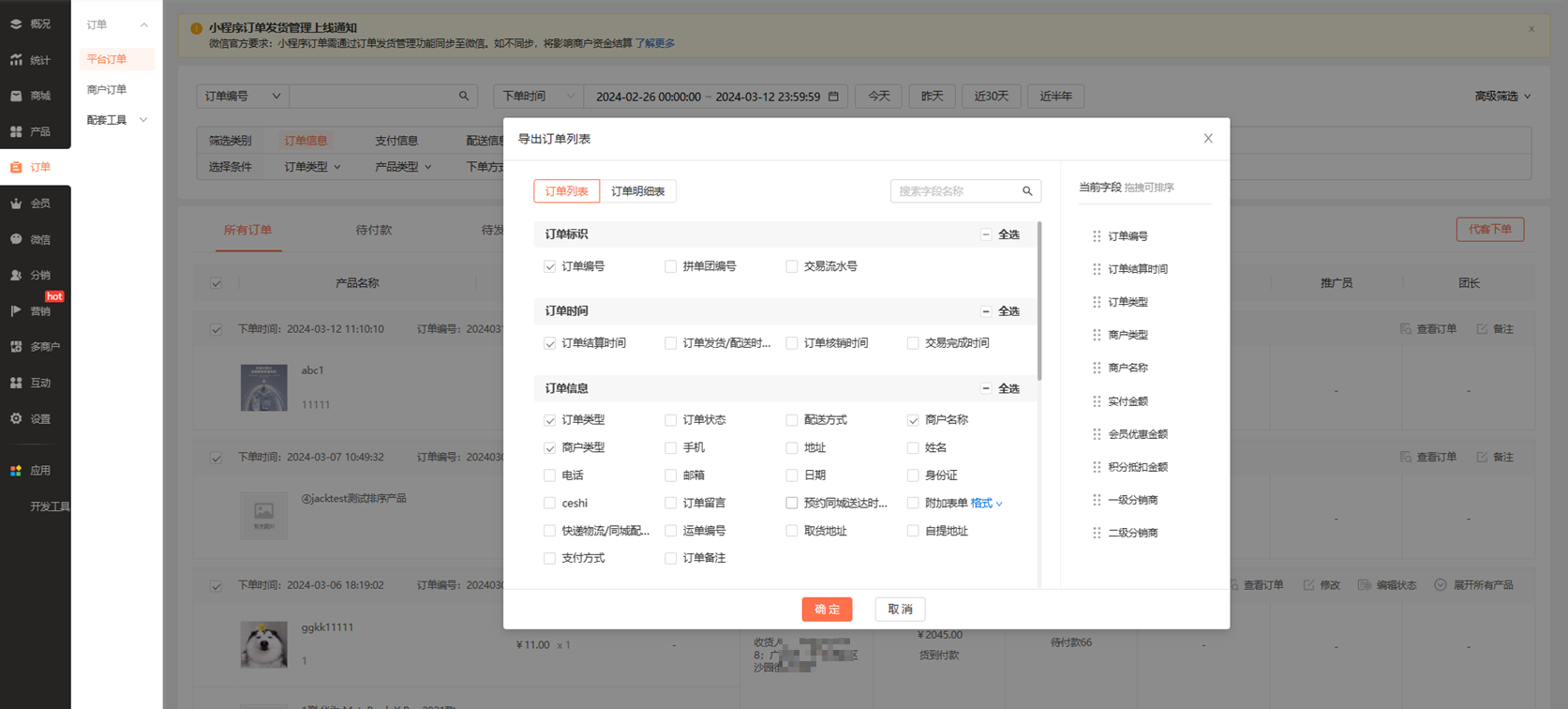
Task: Open the 下单时间 dropdown
Action: pos(539,96)
